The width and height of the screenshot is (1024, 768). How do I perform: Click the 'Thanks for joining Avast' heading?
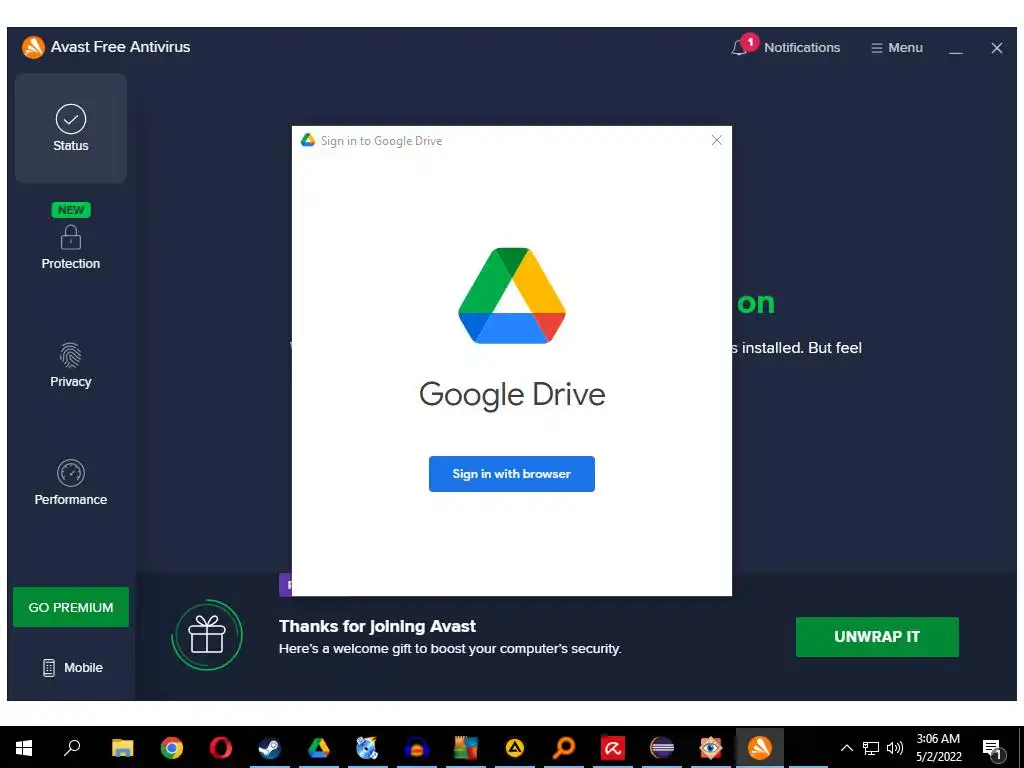(x=377, y=626)
